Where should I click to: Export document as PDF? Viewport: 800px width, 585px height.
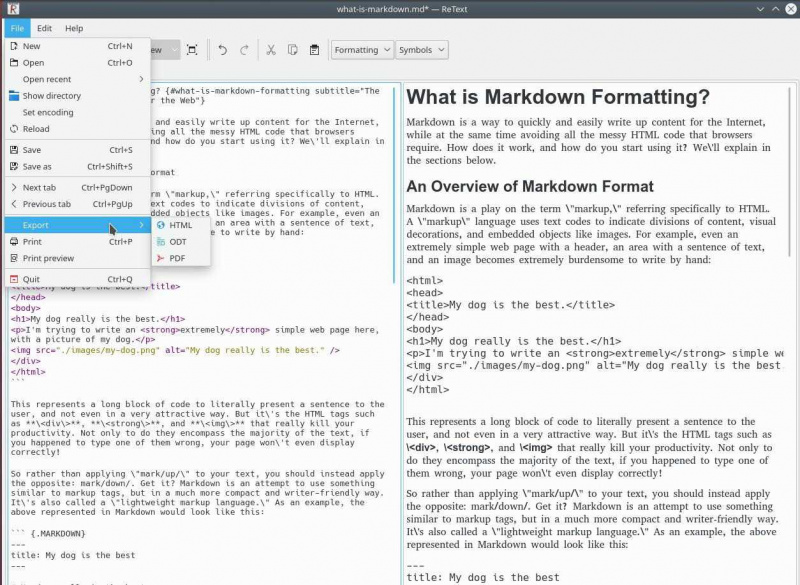(181, 258)
